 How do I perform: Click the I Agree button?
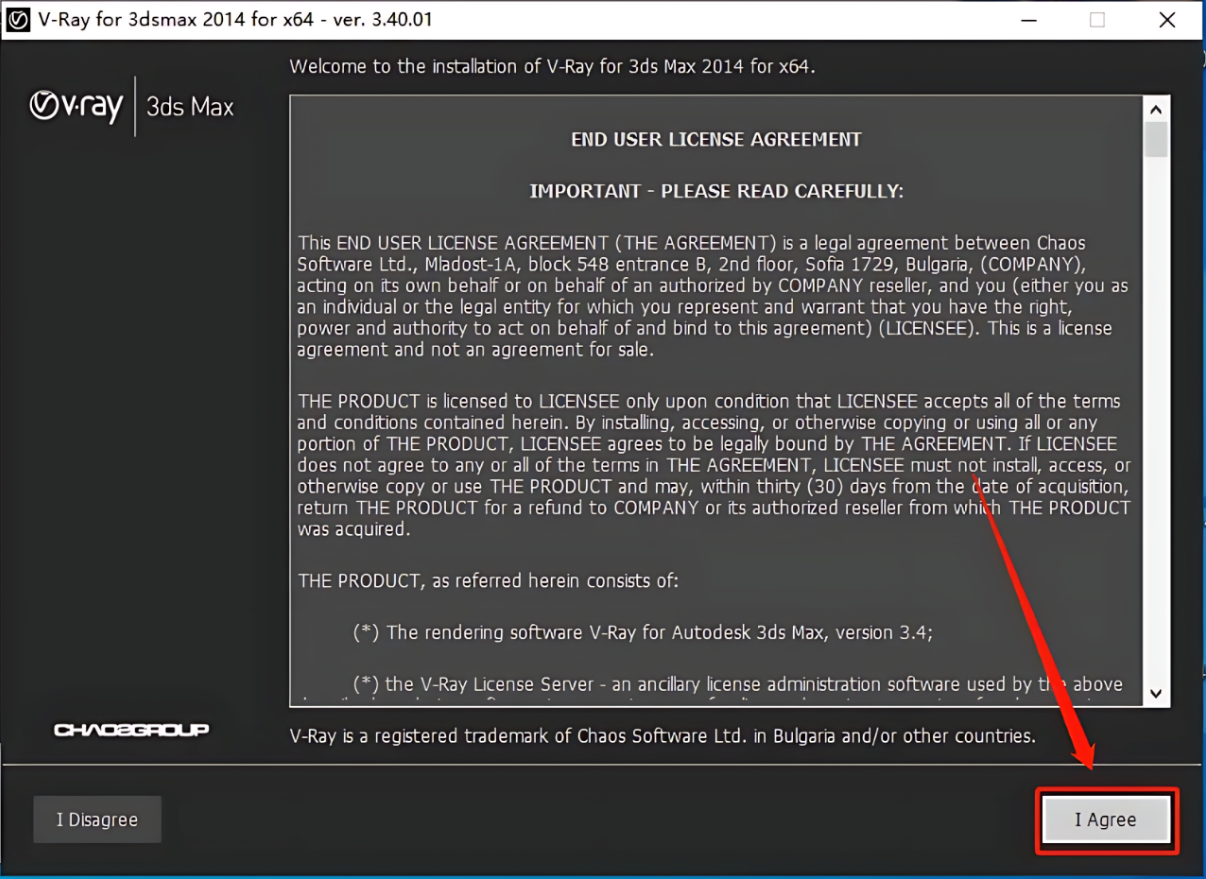(1105, 820)
